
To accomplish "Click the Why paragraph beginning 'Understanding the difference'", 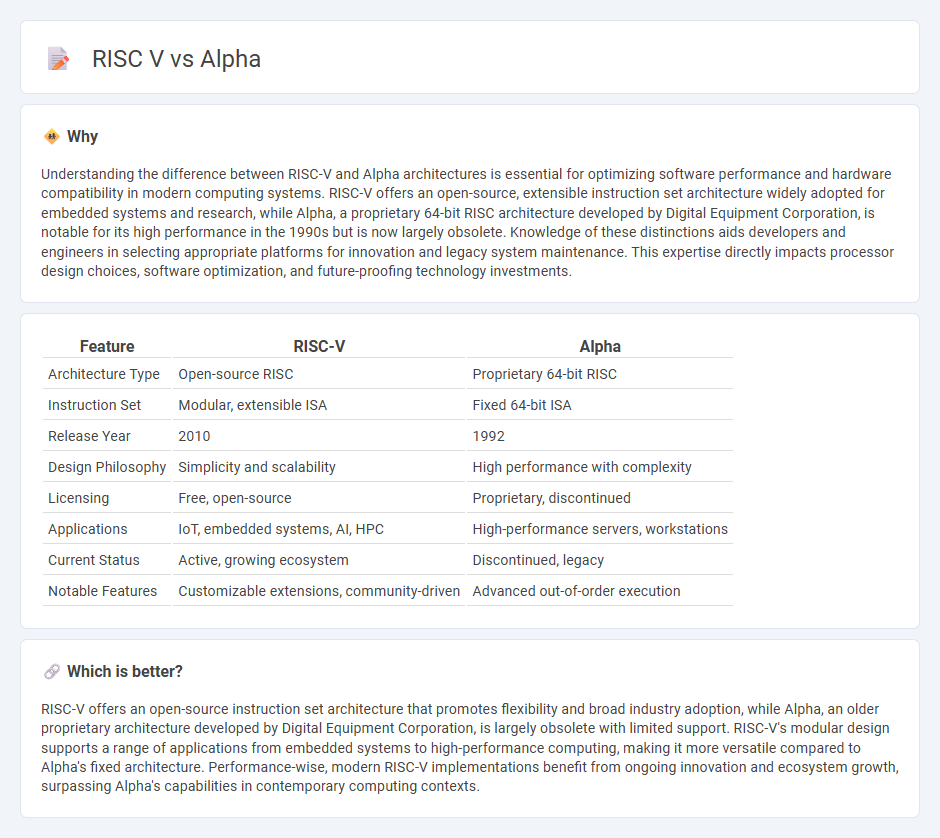I will pyautogui.click(x=468, y=222).
